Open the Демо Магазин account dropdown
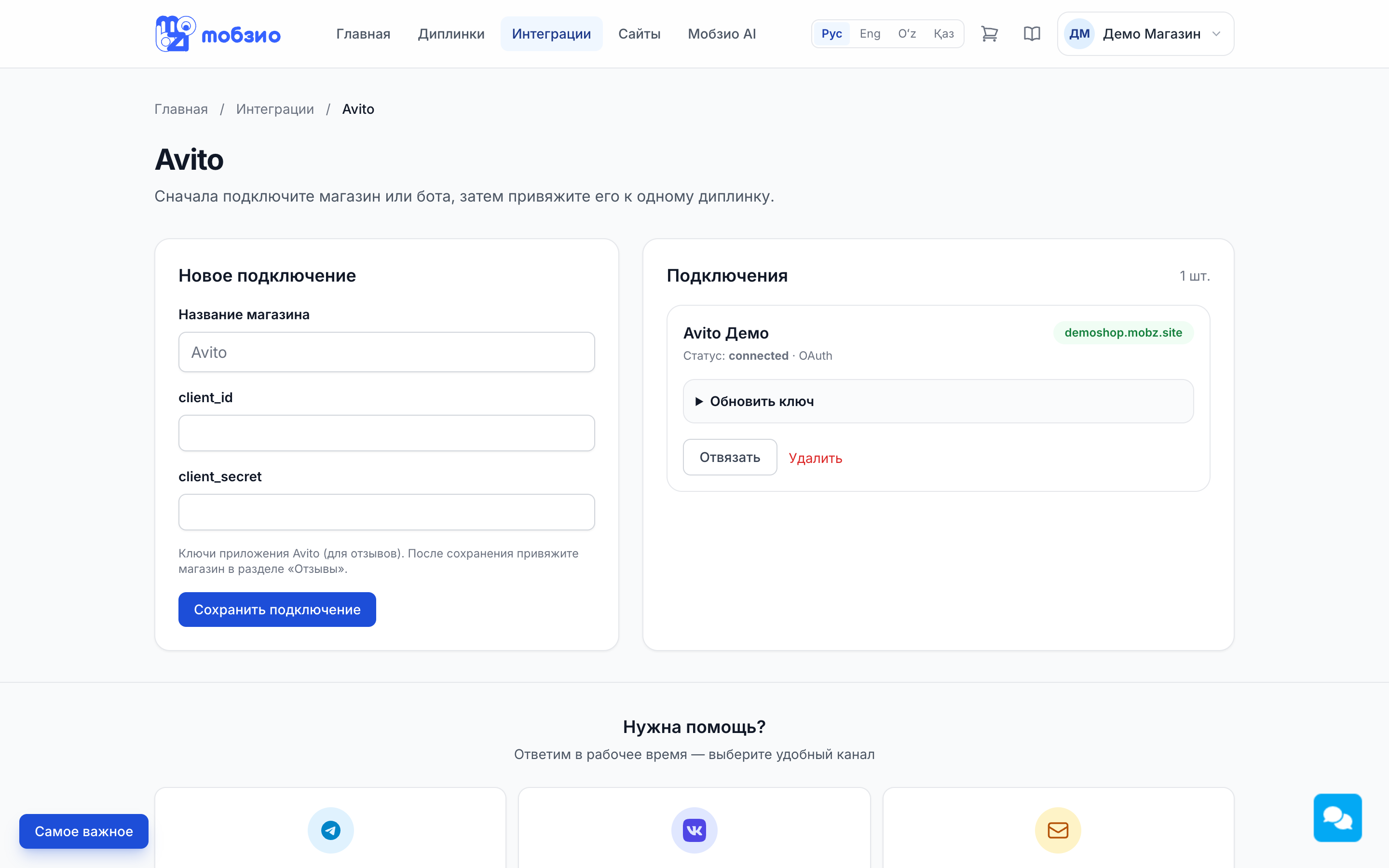 click(x=1145, y=34)
